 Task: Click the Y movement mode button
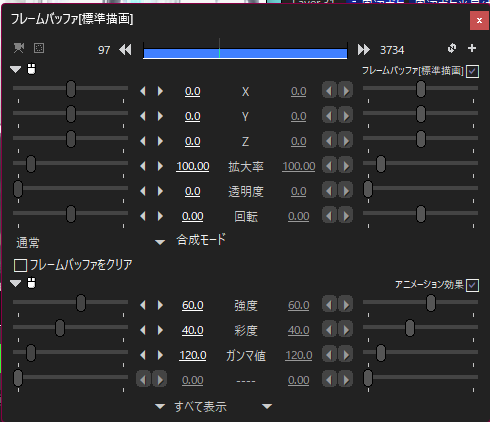tap(245, 117)
